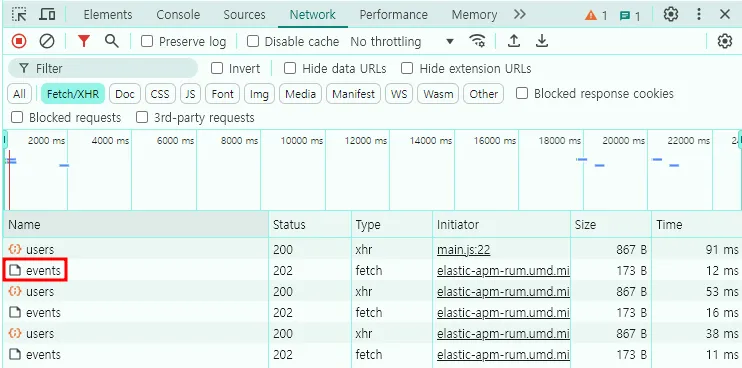This screenshot has height=368, width=742.
Task: Export HAR file with download icon
Action: click(541, 42)
